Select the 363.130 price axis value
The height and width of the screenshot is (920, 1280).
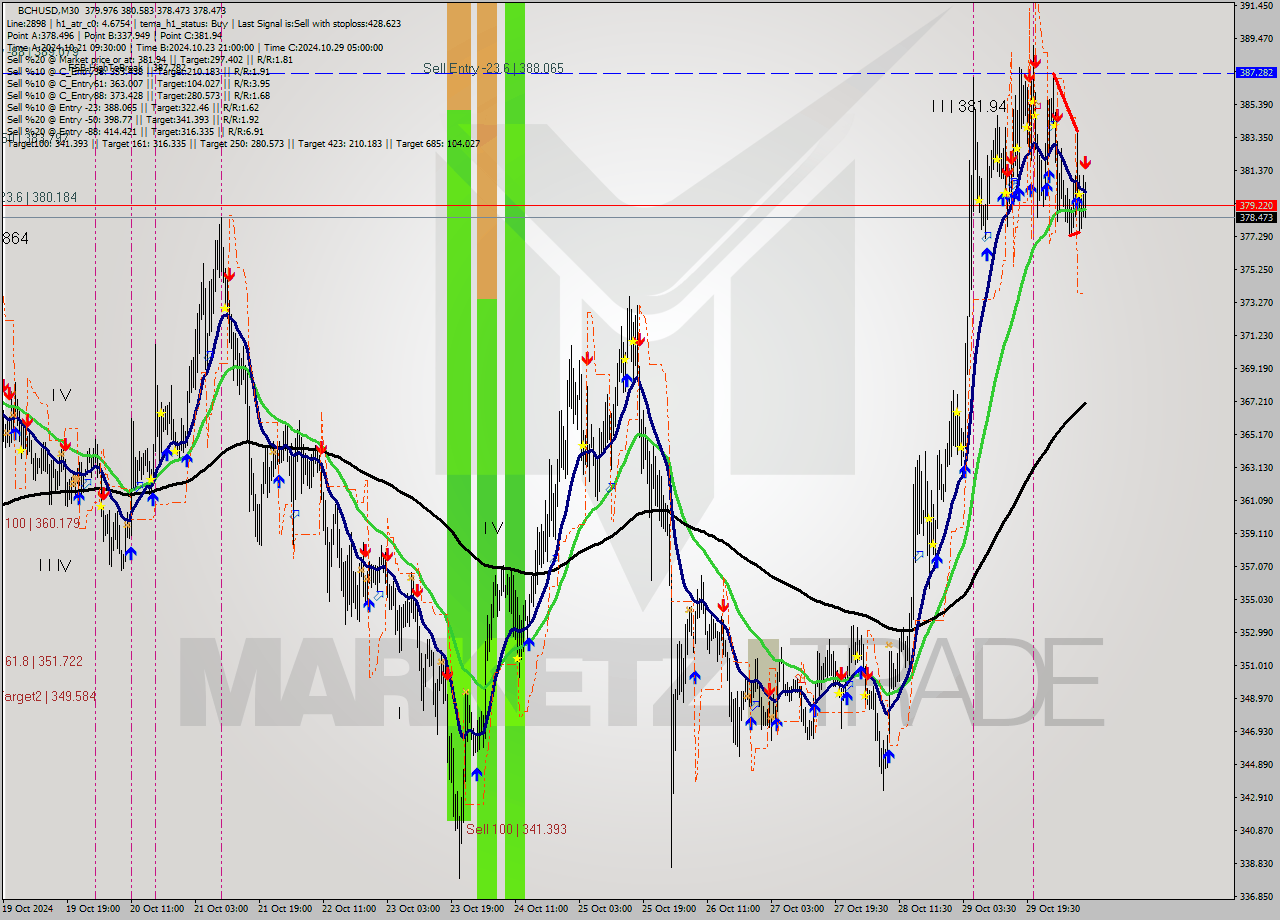pos(1256,468)
